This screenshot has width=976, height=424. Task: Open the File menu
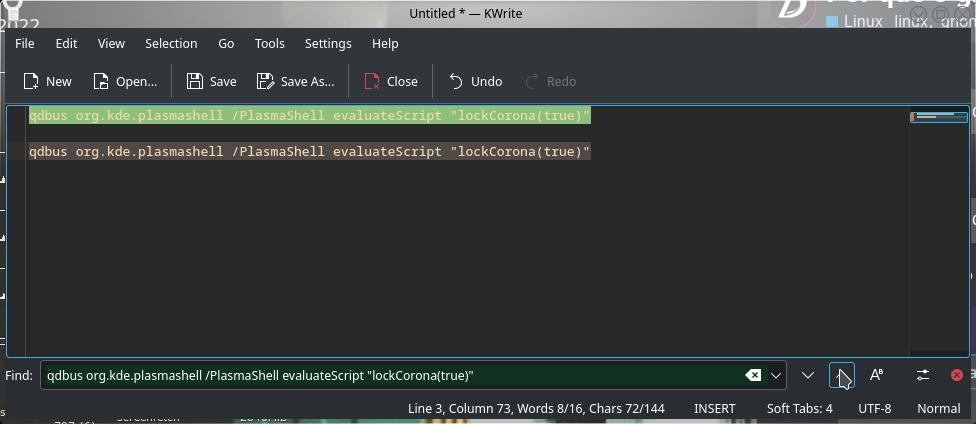tap(25, 44)
